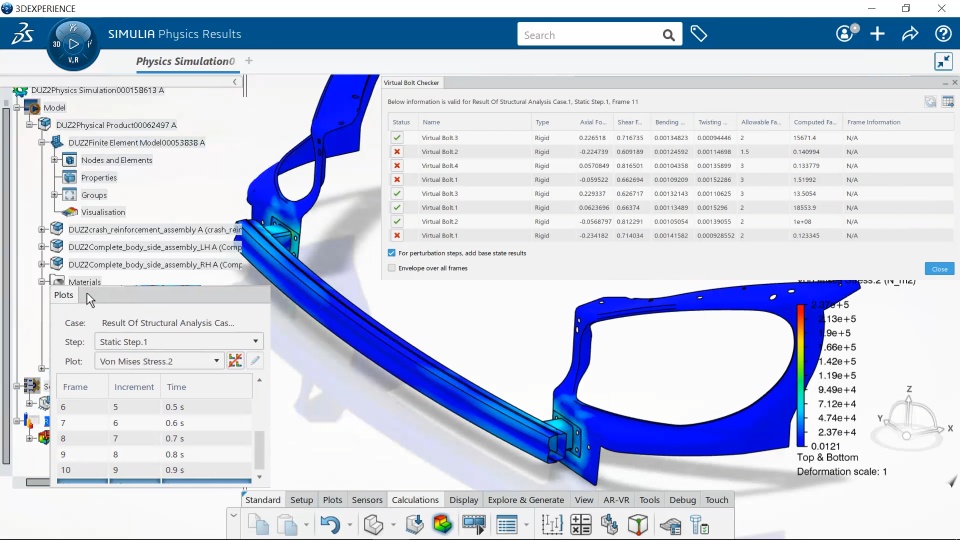The height and width of the screenshot is (540, 960).
Task: Collapse DUZ2Physical Product00062497 A node
Action: (29, 125)
